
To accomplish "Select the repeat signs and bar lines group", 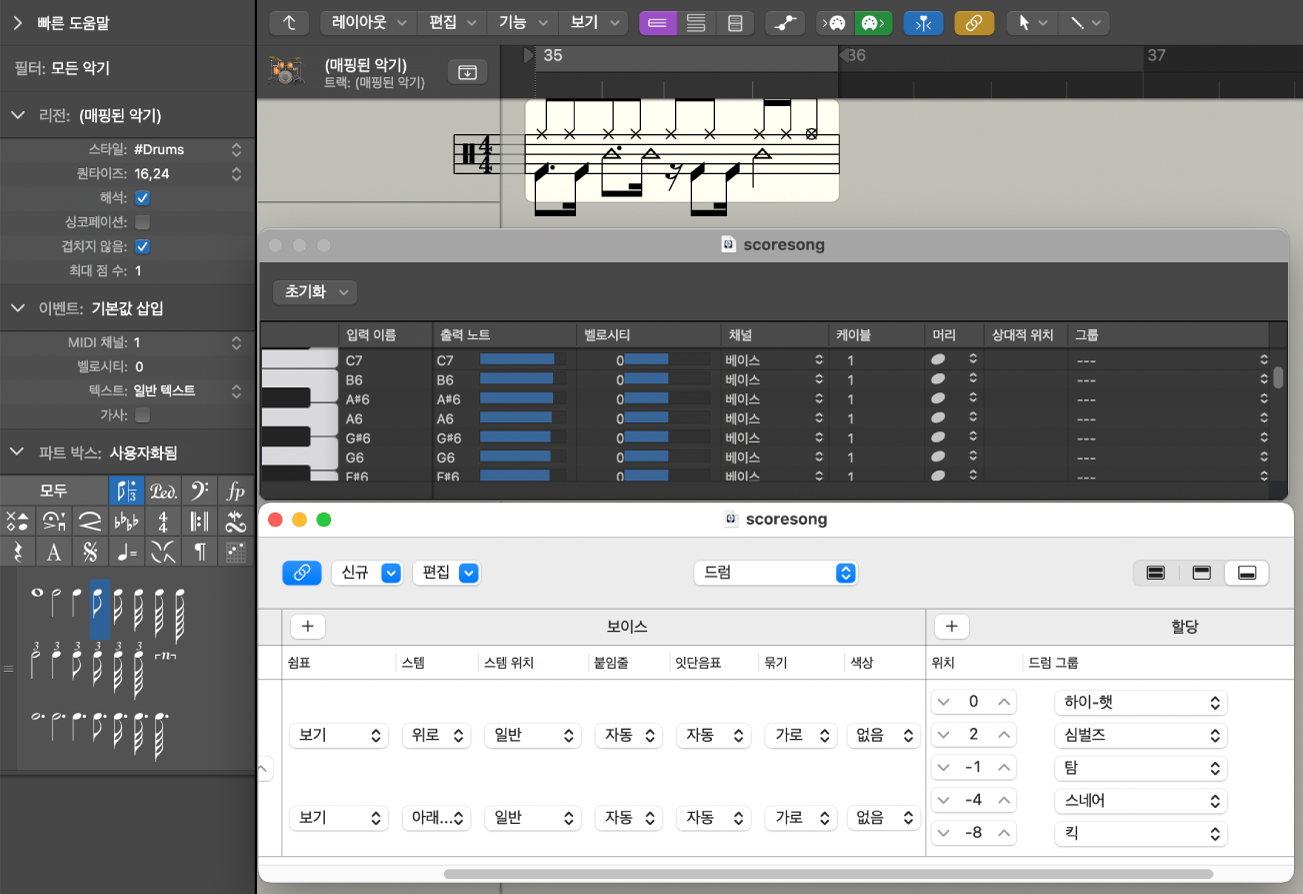I will tap(199, 521).
